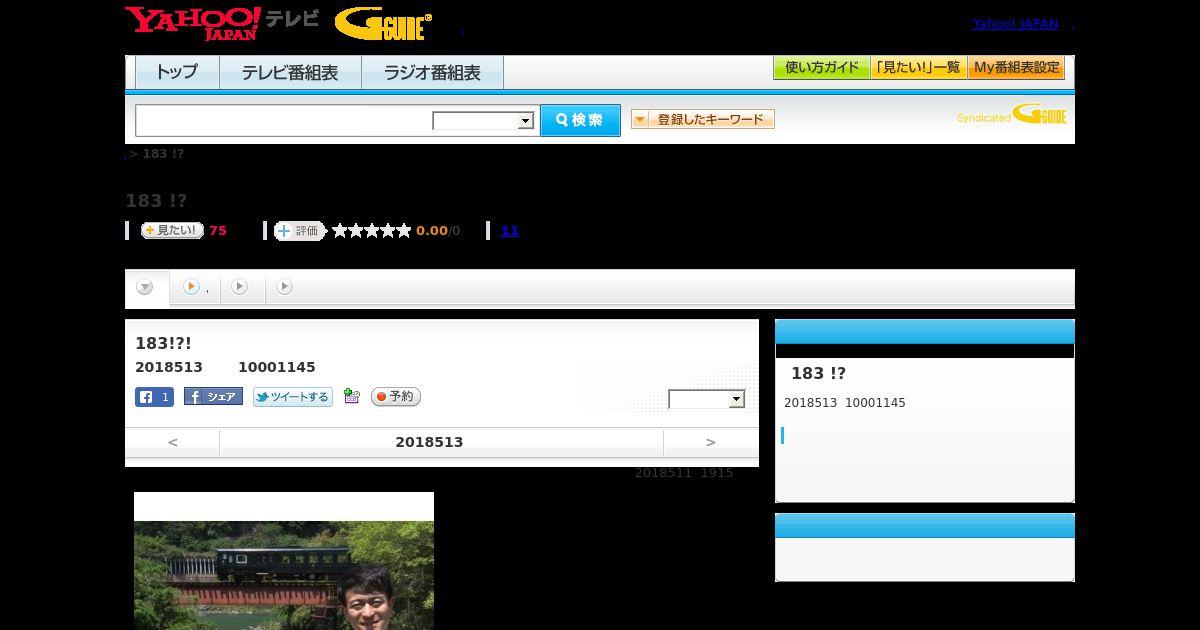Click the Facebook シェア button
This screenshot has width=1200, height=630.
(x=213, y=397)
